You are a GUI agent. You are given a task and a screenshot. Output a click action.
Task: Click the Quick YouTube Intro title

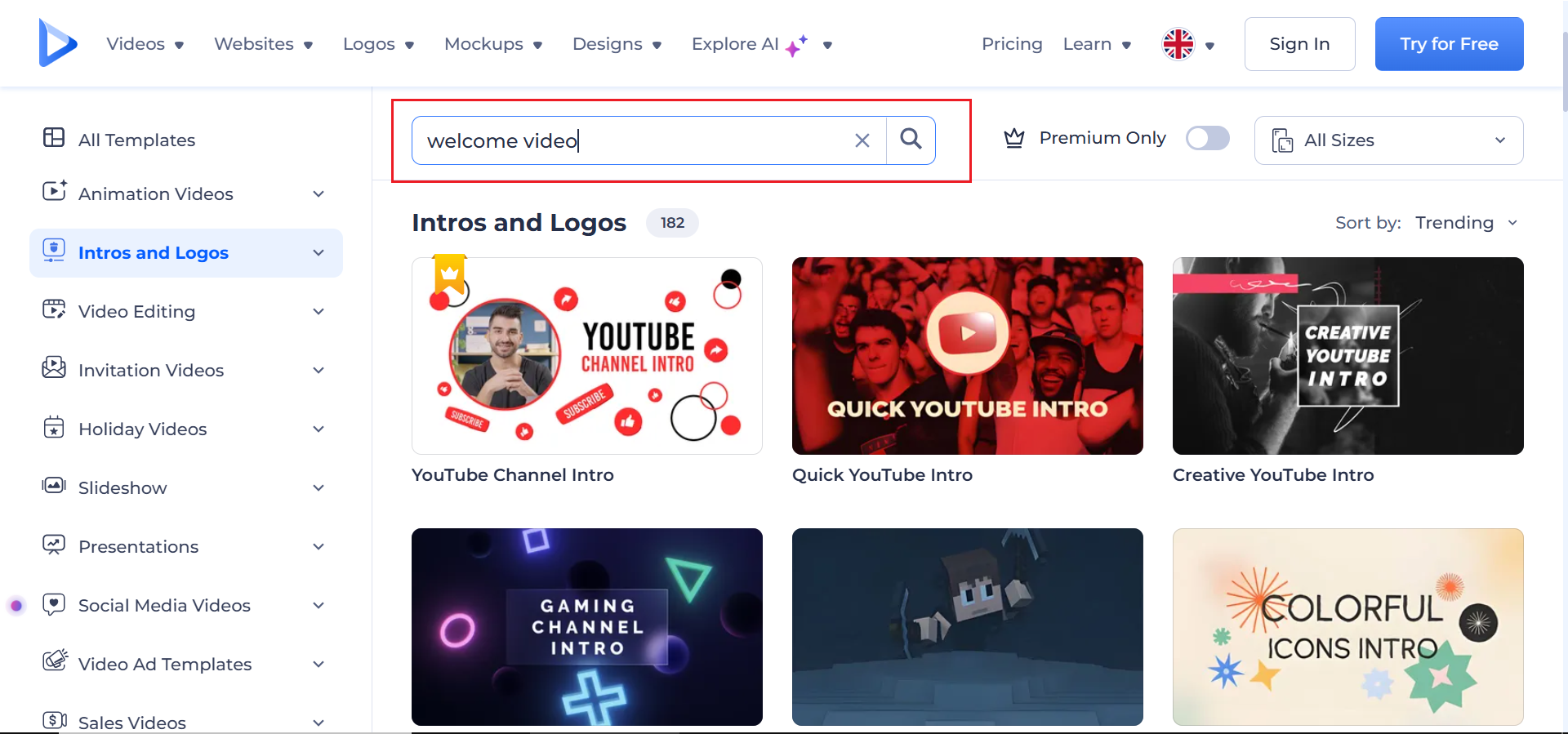point(882,475)
